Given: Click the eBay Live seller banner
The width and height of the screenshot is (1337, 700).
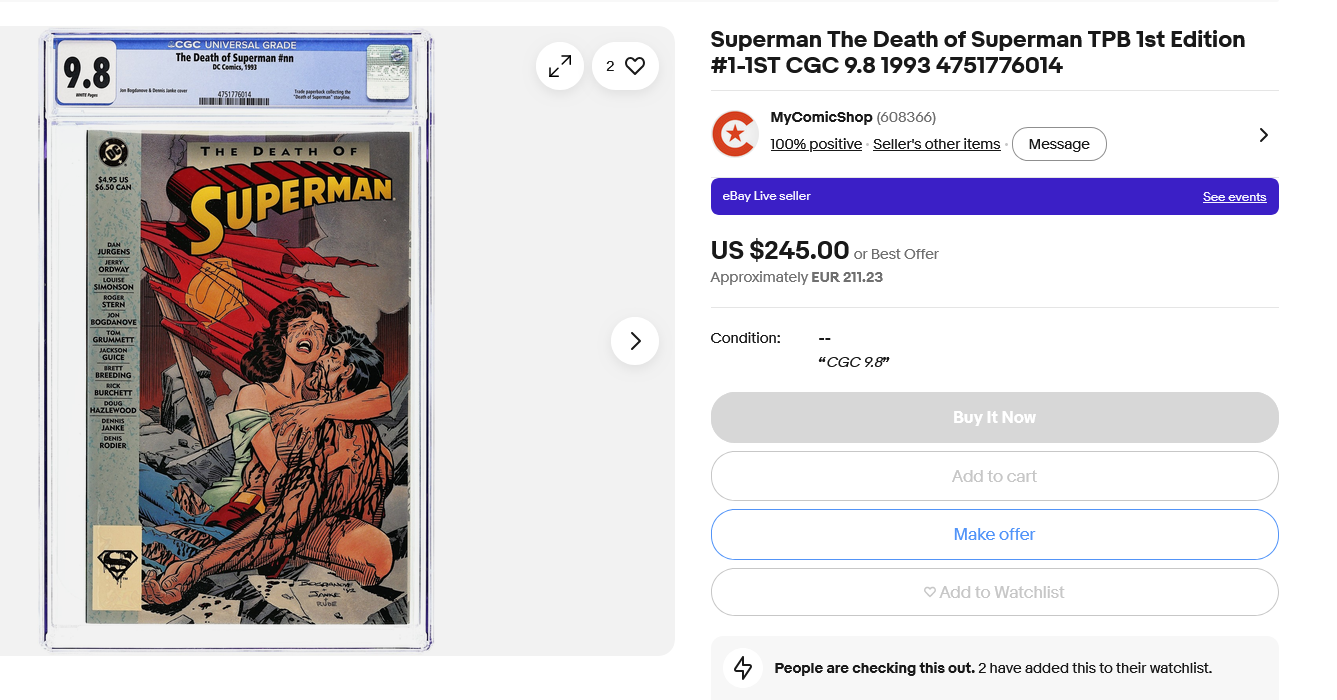Looking at the screenshot, I should (995, 196).
